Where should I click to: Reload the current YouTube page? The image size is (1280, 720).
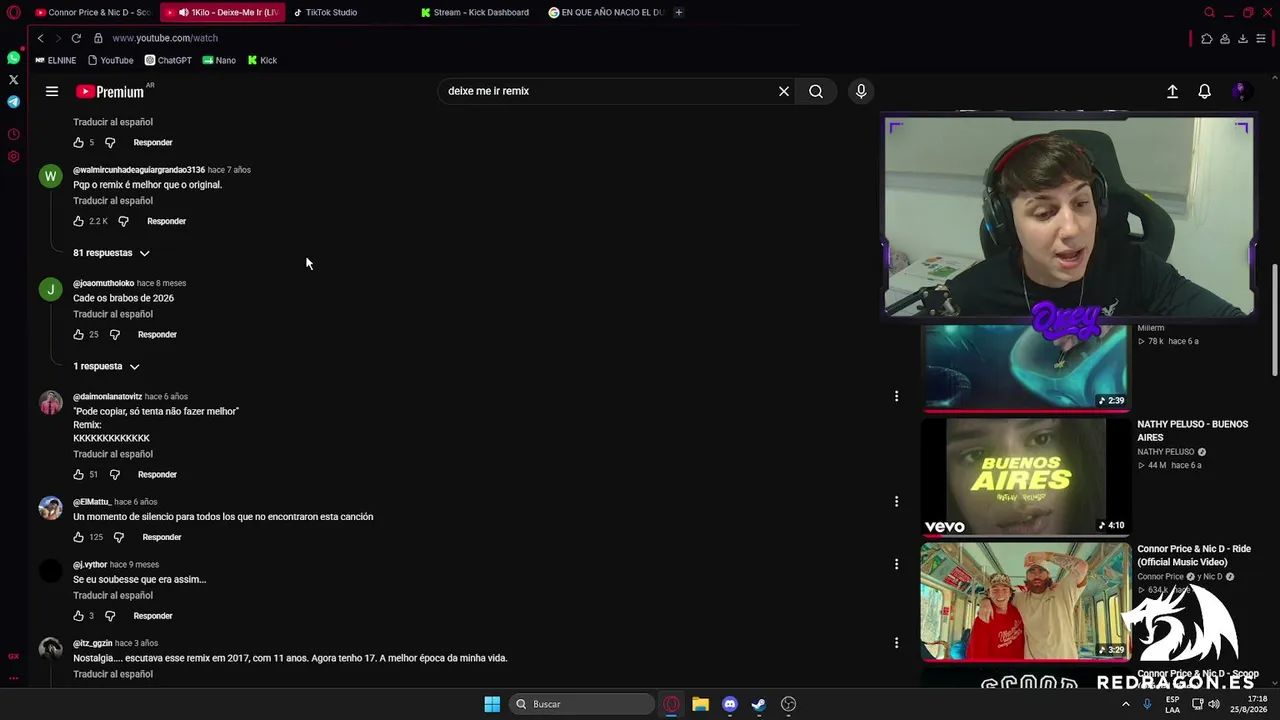[x=76, y=38]
